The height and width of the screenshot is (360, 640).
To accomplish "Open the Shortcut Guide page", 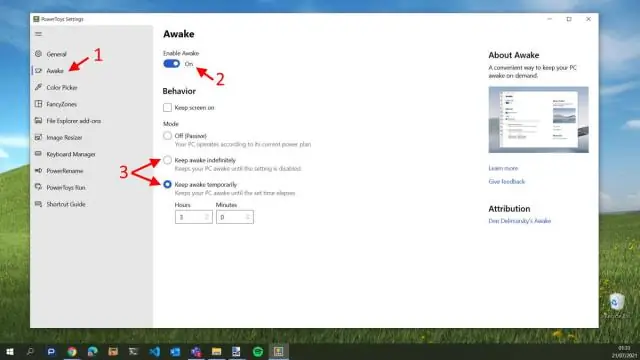I will coord(66,204).
